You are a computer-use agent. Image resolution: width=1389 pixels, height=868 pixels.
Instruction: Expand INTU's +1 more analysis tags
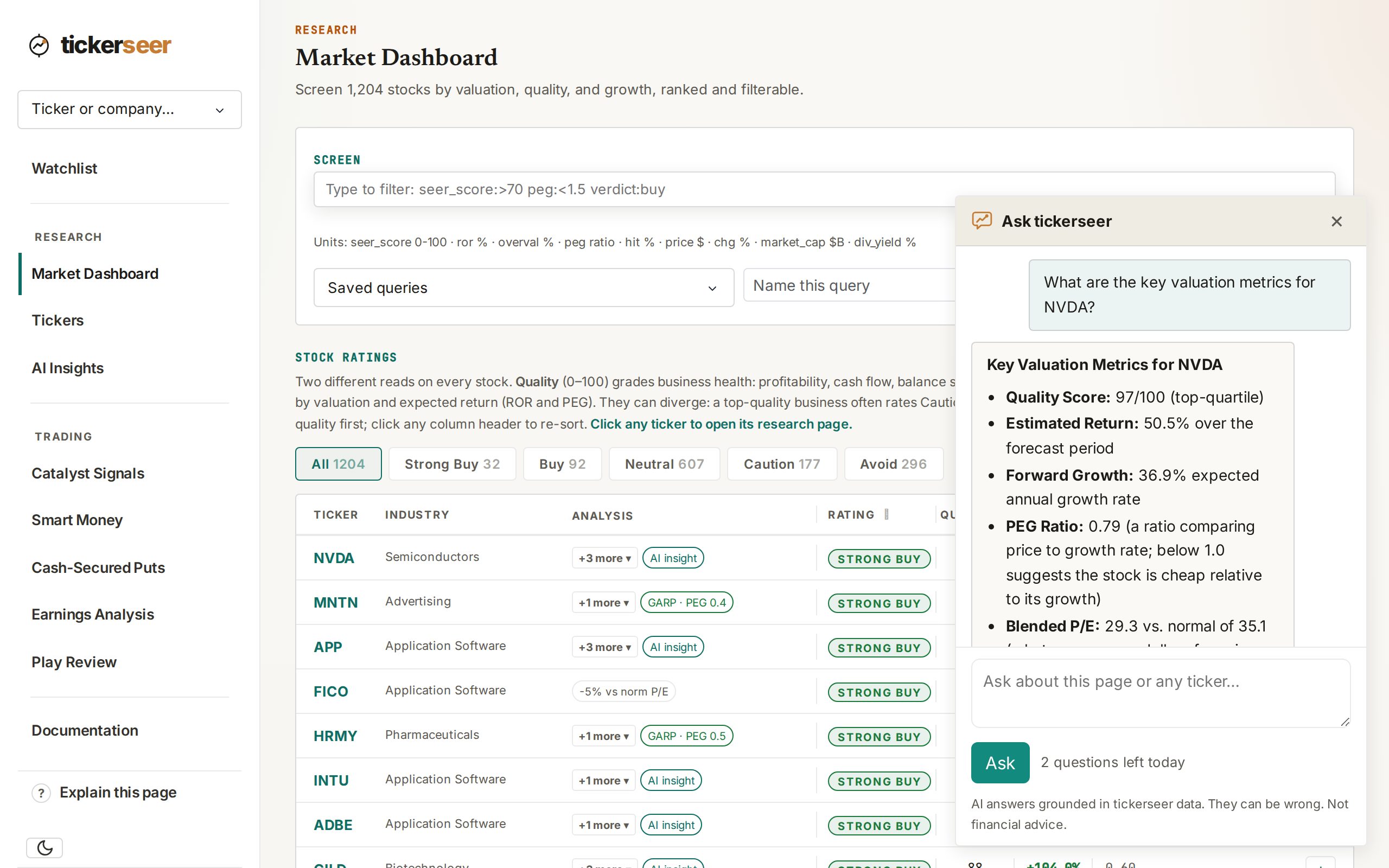tap(603, 781)
